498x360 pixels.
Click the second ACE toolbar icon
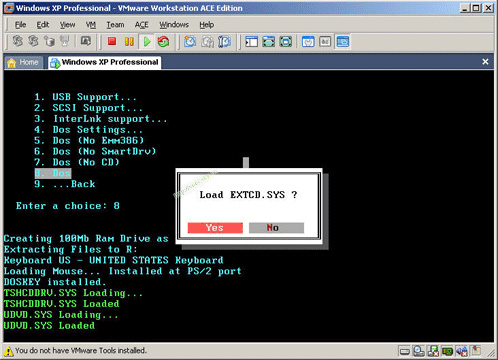[33, 41]
